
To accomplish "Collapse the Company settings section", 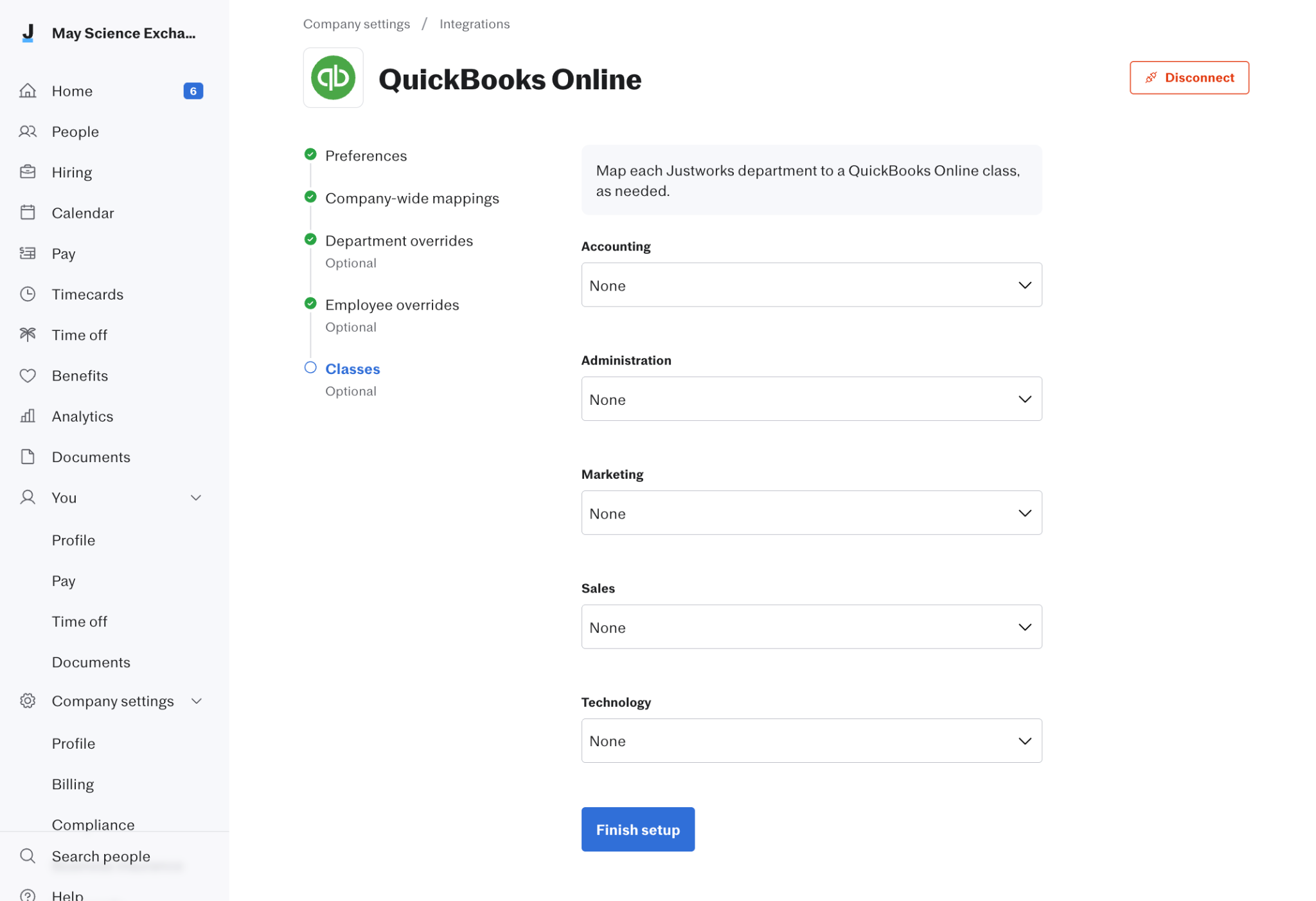I will pos(197,701).
